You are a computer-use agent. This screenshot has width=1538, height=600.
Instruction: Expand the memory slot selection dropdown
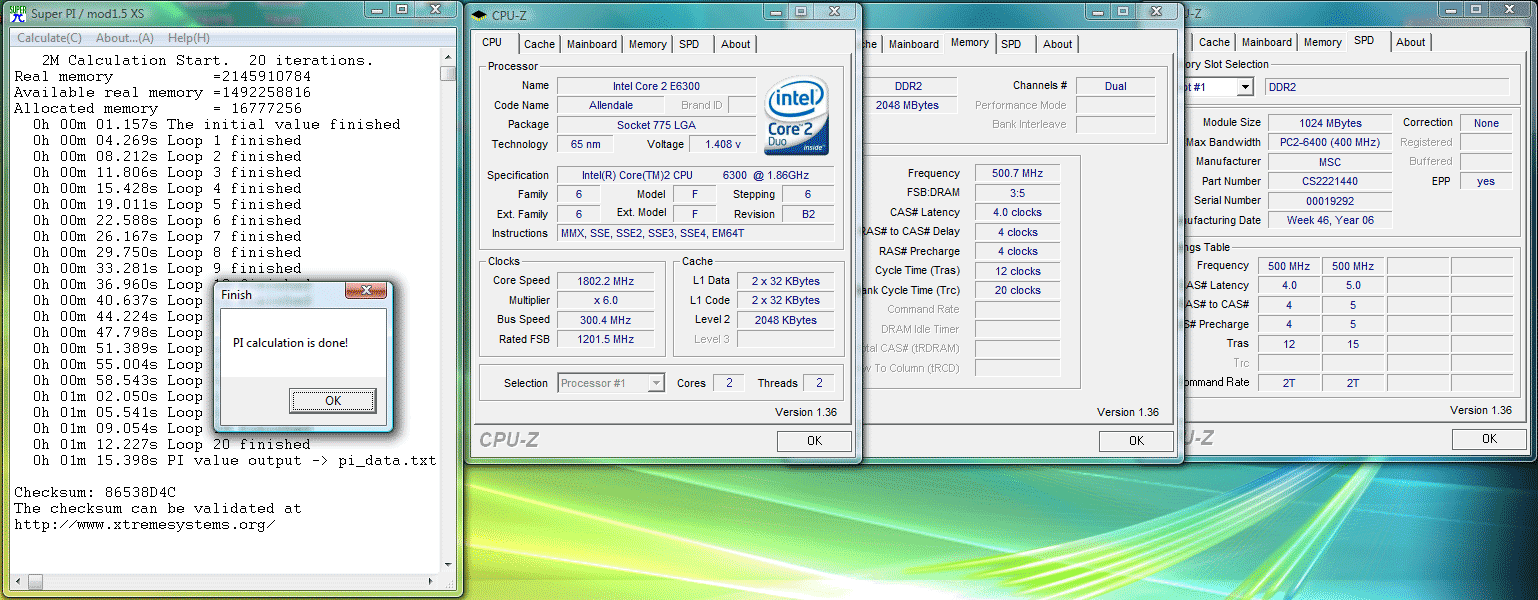pyautogui.click(x=1245, y=87)
